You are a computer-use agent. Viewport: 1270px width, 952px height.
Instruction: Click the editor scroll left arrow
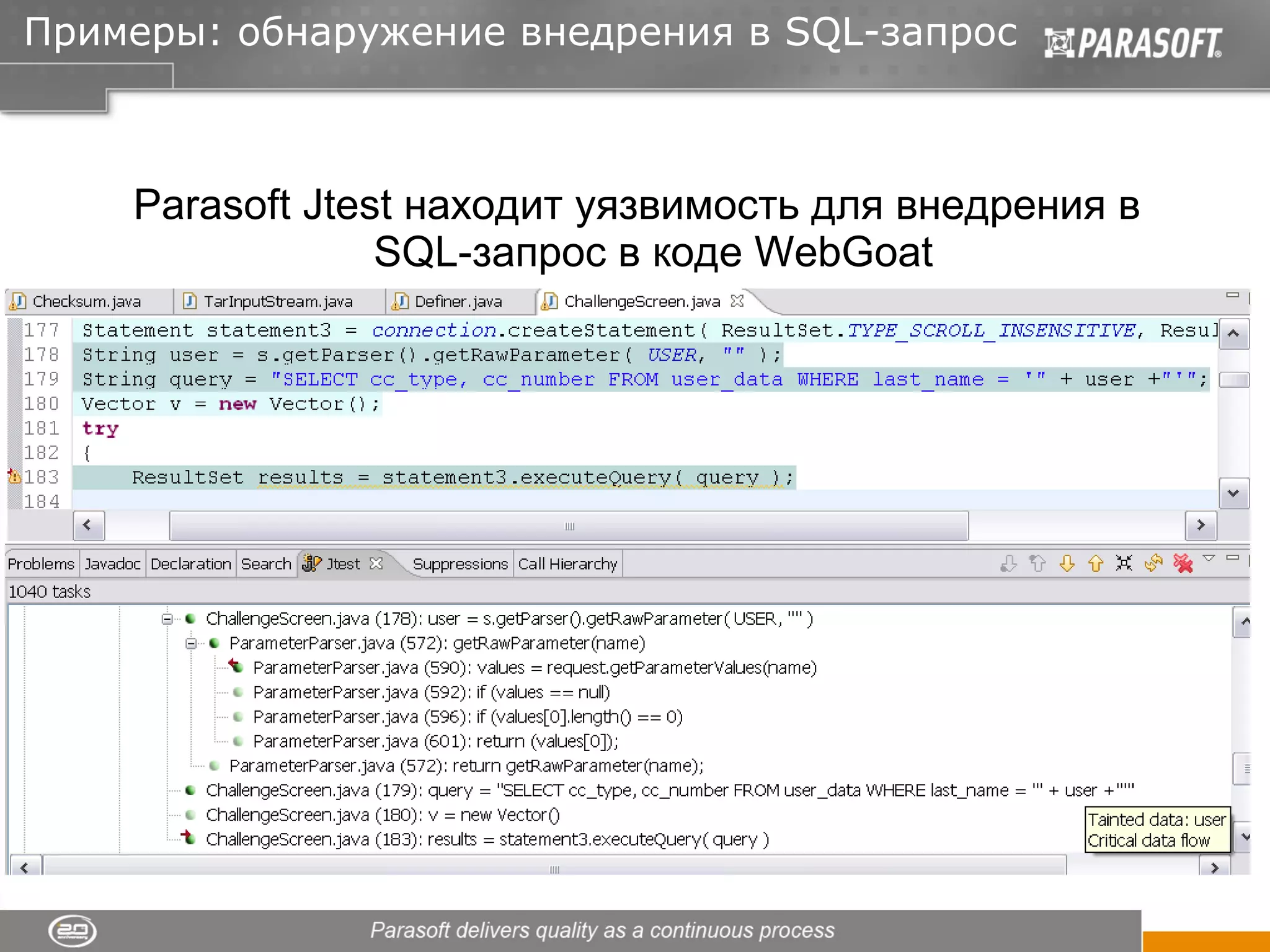(88, 526)
